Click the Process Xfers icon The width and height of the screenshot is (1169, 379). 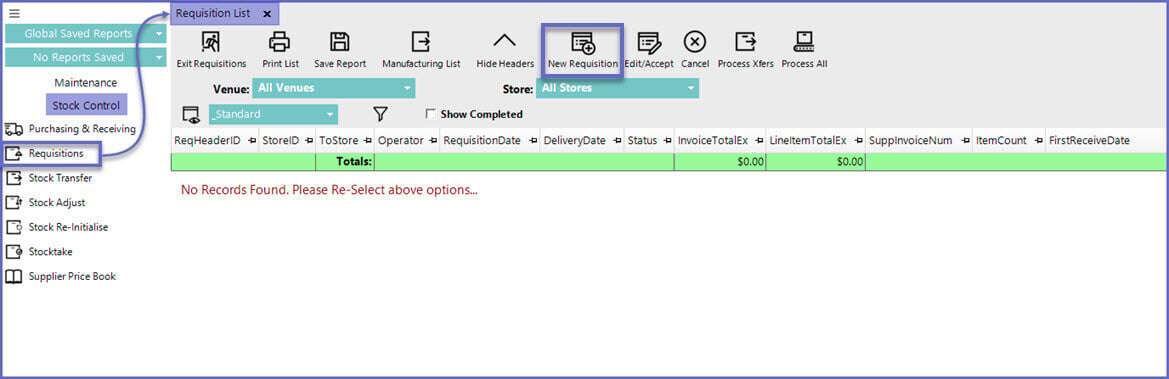click(x=746, y=42)
